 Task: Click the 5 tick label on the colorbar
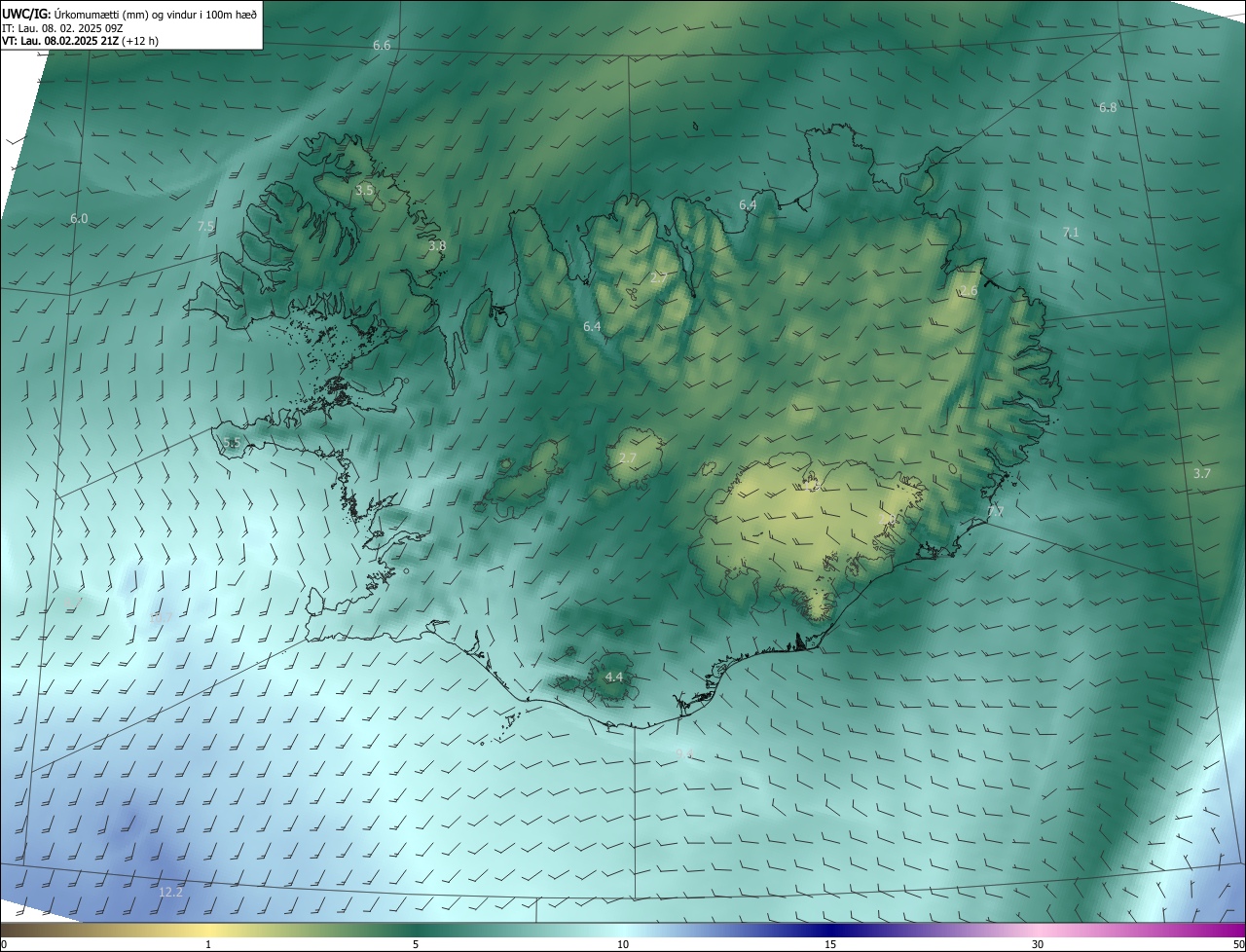tap(416, 944)
